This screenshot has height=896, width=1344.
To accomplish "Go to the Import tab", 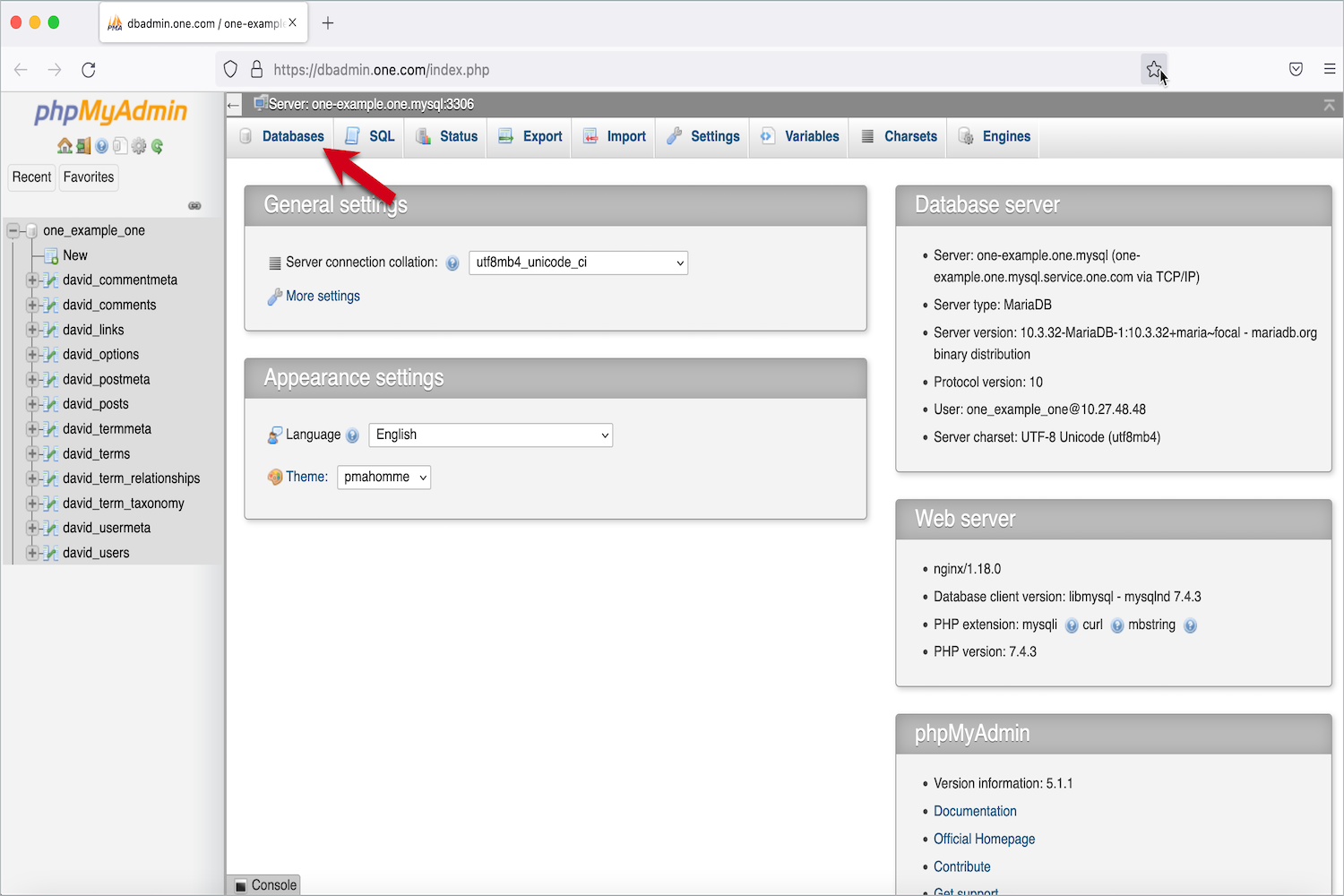I will point(615,137).
